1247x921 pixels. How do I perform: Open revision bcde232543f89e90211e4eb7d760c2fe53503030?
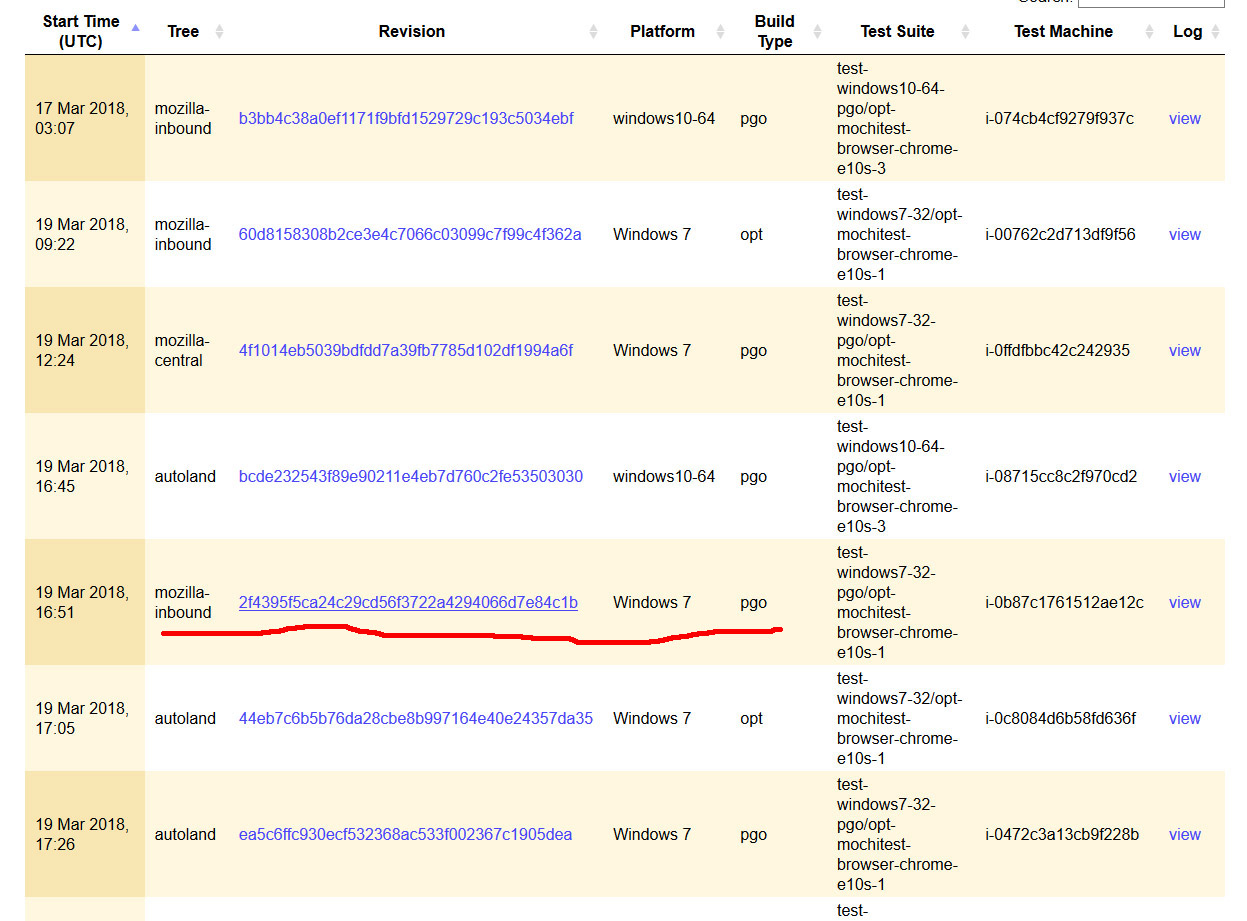411,476
